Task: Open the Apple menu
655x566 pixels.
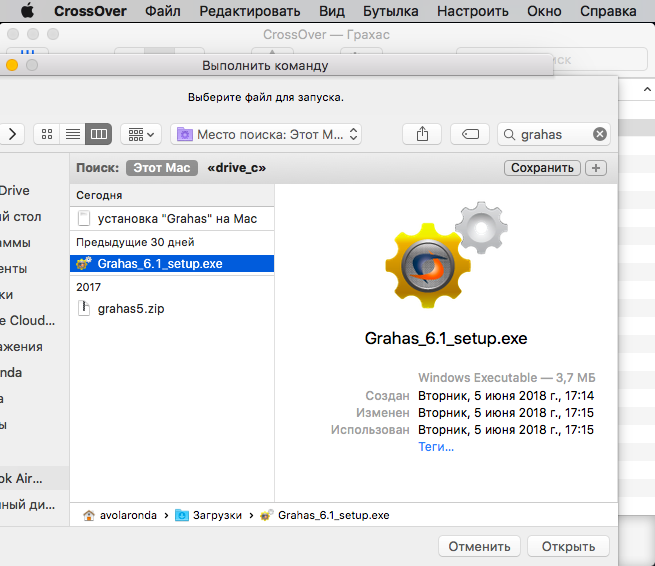Action: coord(28,11)
